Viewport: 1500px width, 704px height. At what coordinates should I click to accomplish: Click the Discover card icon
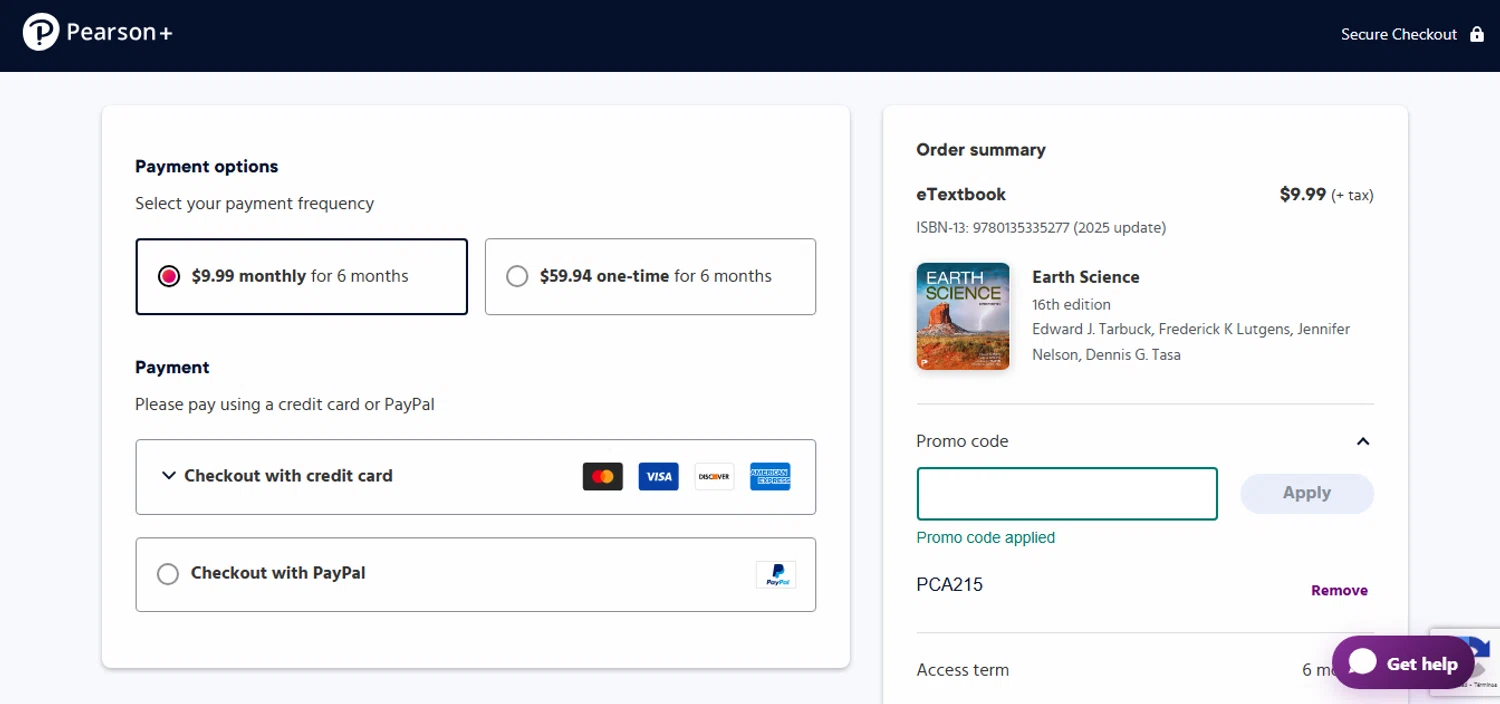714,477
